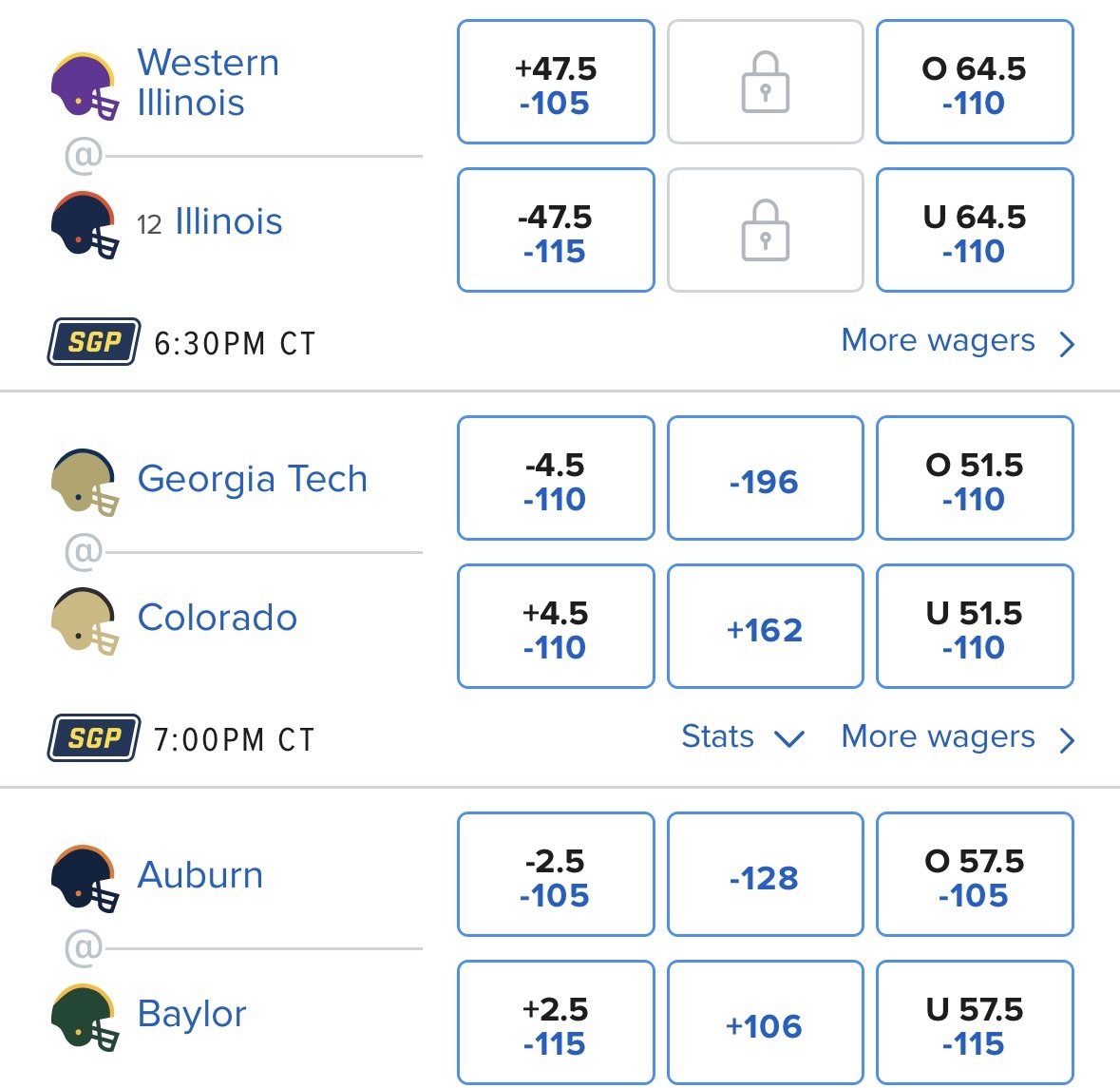Open the Georgia Tech team link
Viewport: 1120px width, 1088px height.
click(x=252, y=478)
